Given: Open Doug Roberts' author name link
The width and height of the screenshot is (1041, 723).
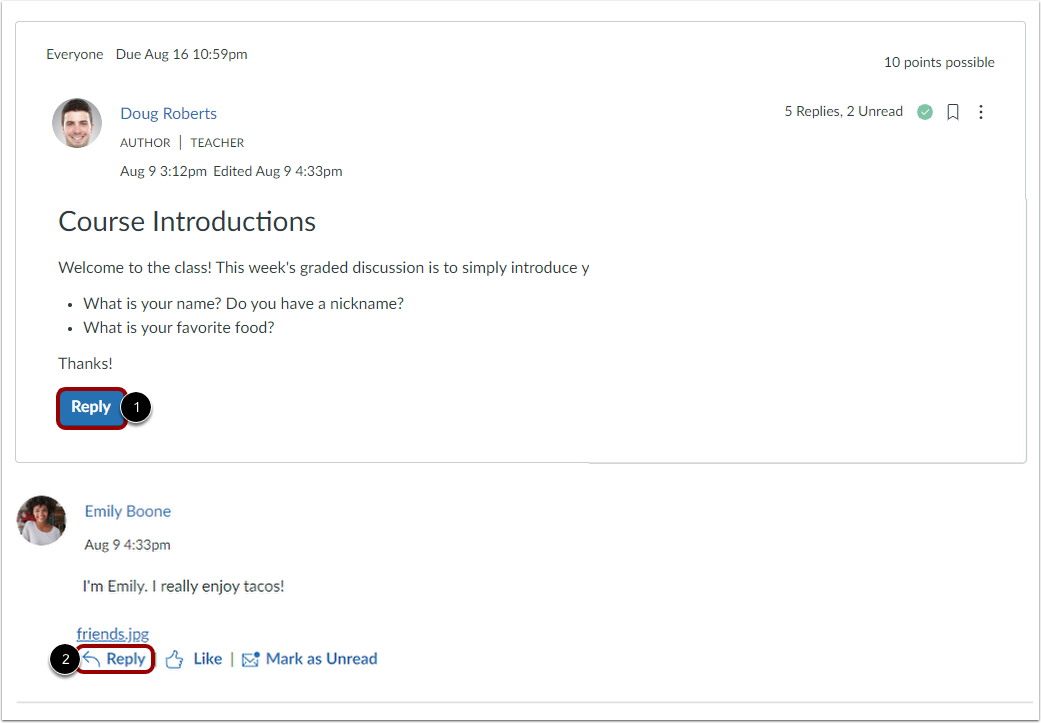Looking at the screenshot, I should click(168, 114).
